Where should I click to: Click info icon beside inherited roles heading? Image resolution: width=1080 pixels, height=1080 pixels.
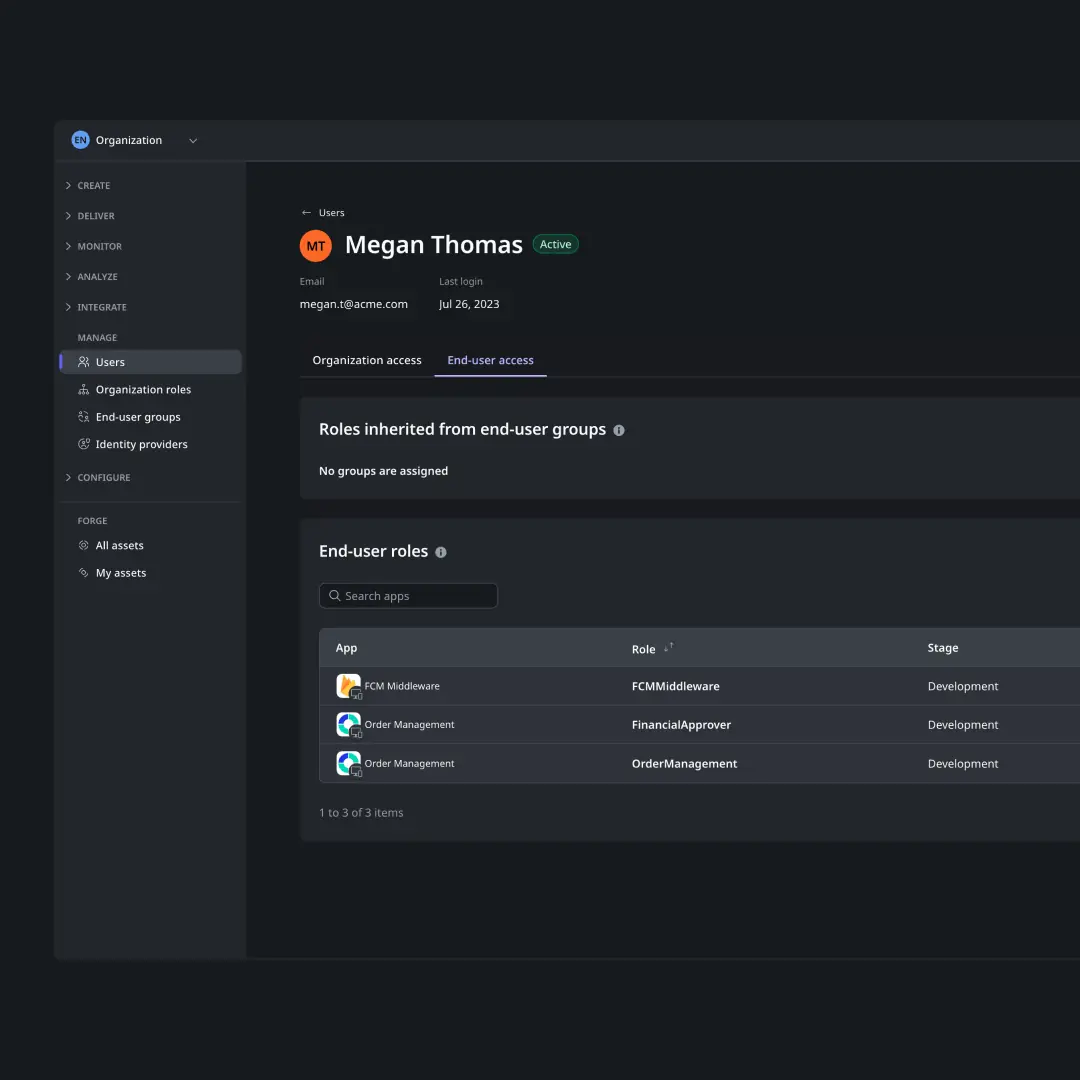click(619, 430)
